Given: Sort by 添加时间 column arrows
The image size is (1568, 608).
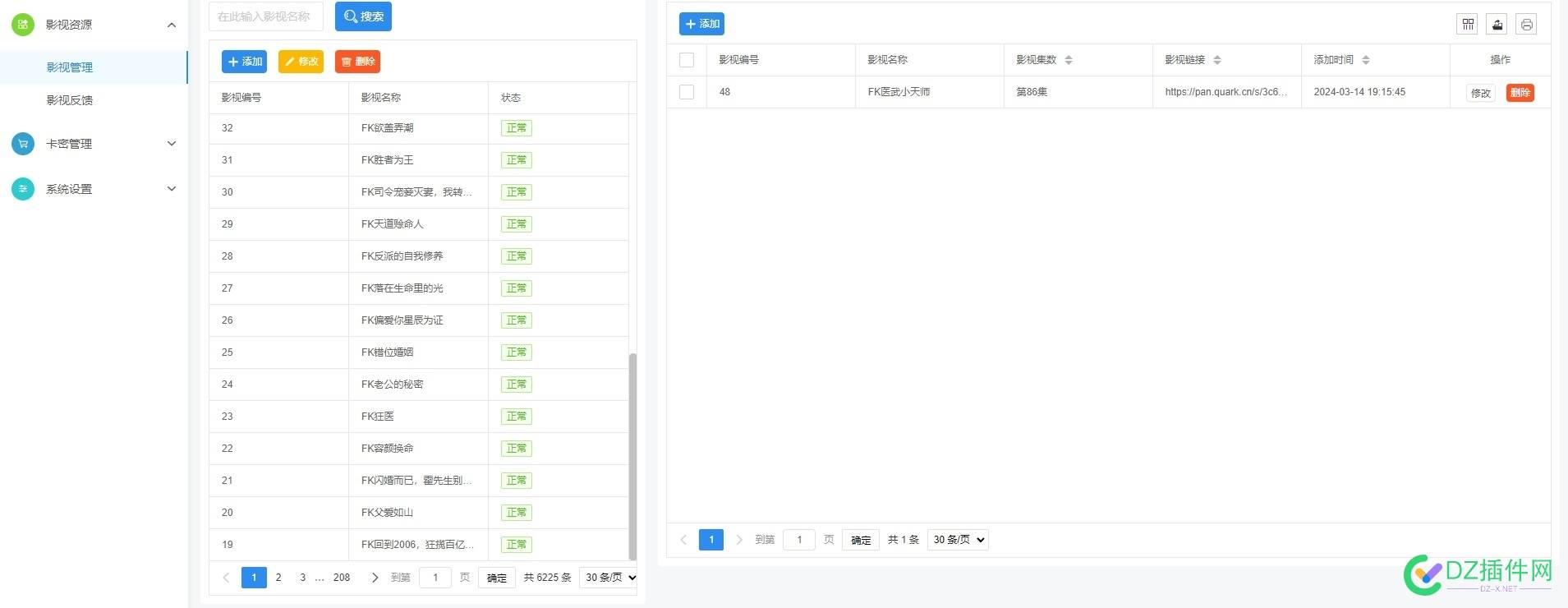Looking at the screenshot, I should tap(1366, 60).
